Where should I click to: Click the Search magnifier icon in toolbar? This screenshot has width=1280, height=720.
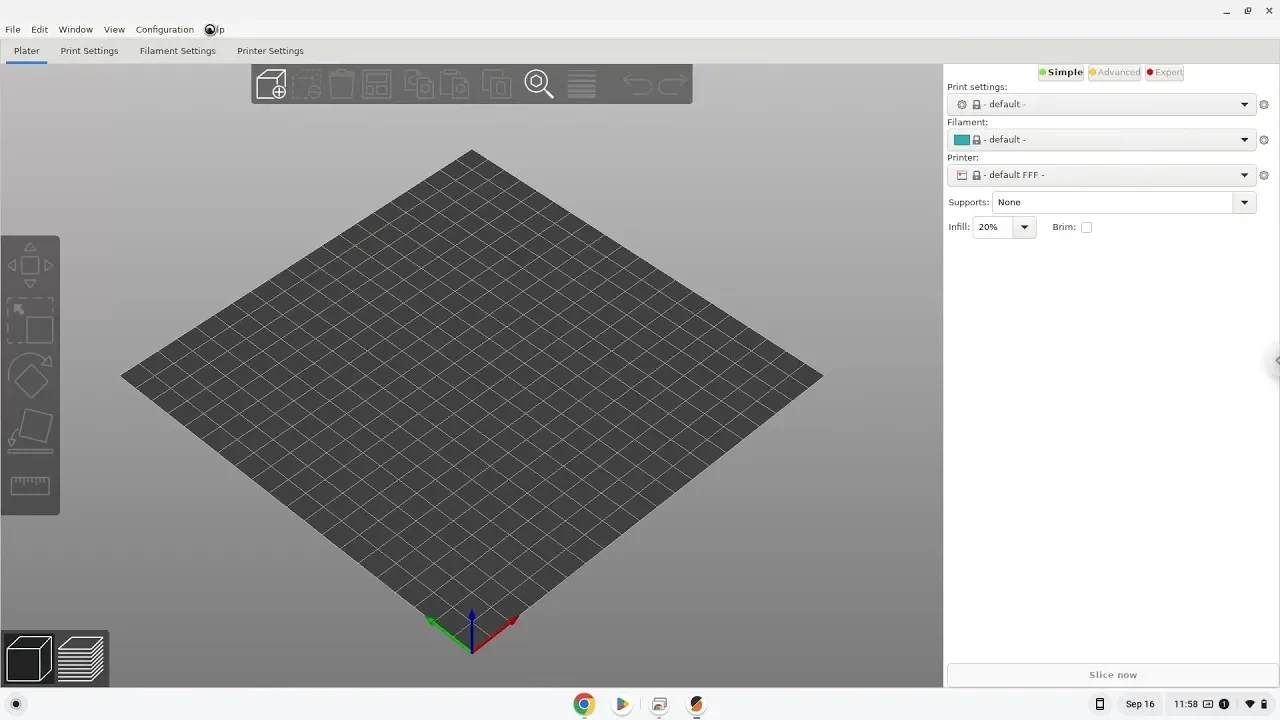coord(539,85)
